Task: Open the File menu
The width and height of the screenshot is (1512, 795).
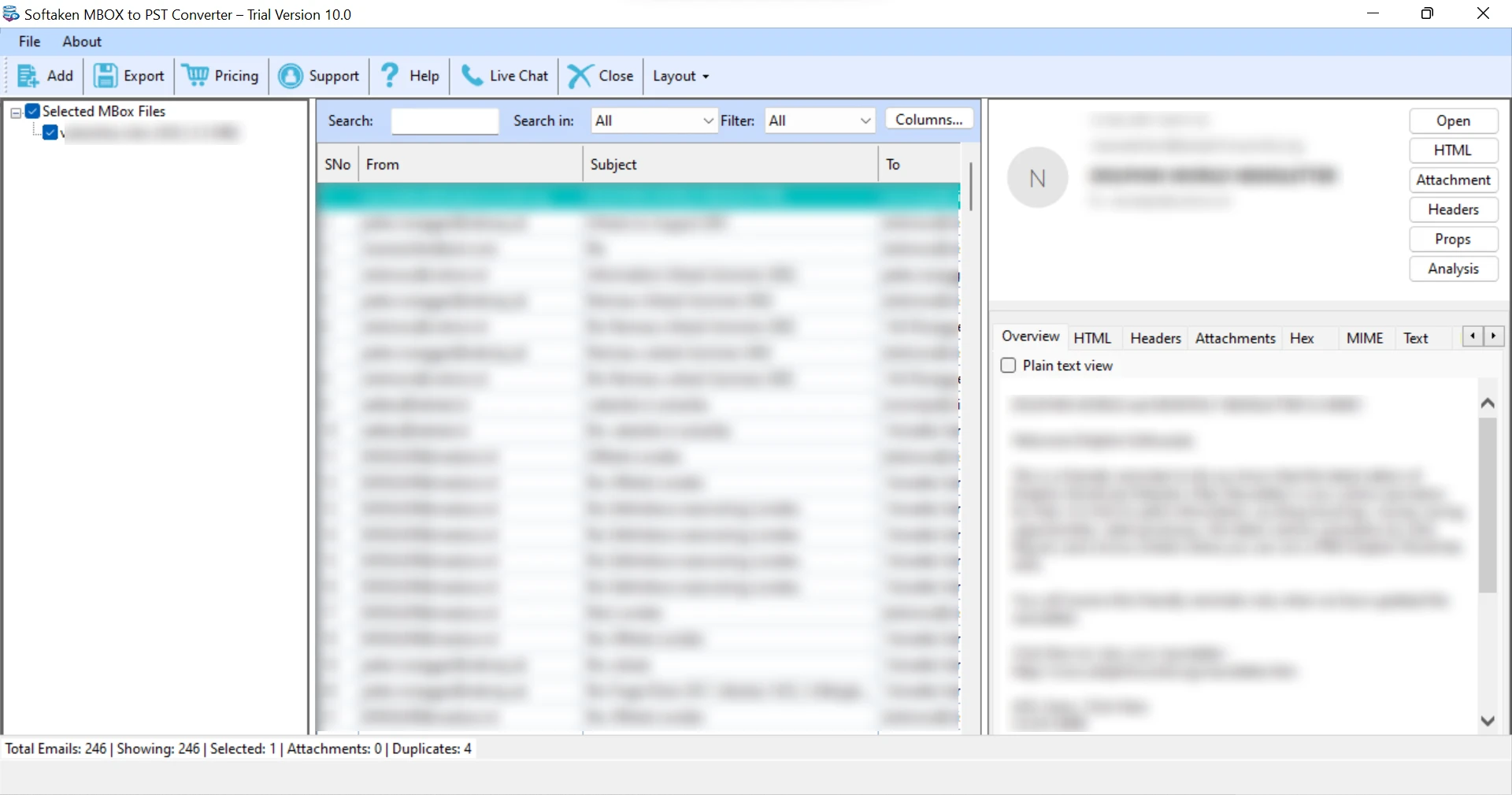Action: click(30, 42)
